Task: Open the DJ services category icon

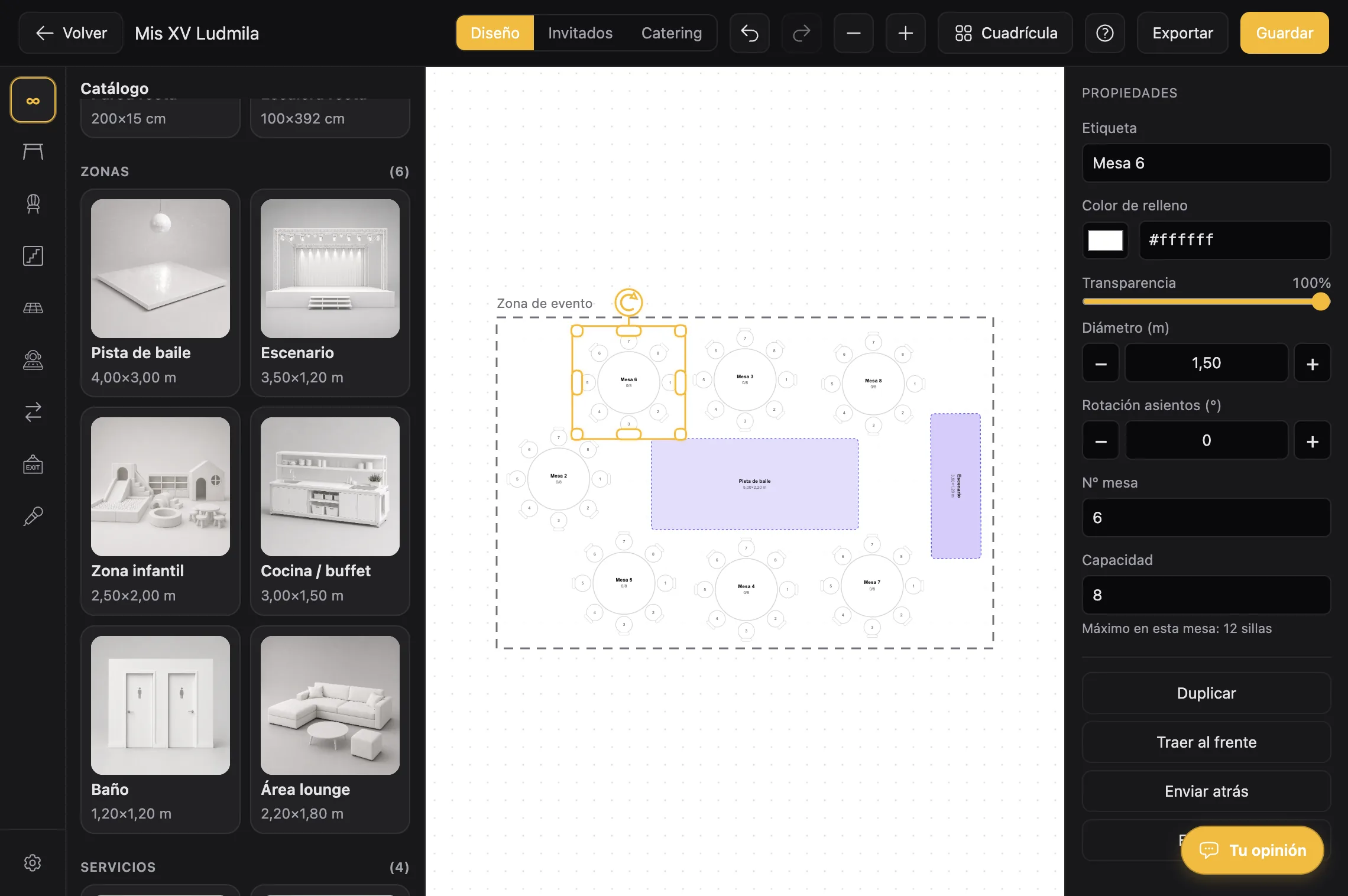Action: coord(33,360)
